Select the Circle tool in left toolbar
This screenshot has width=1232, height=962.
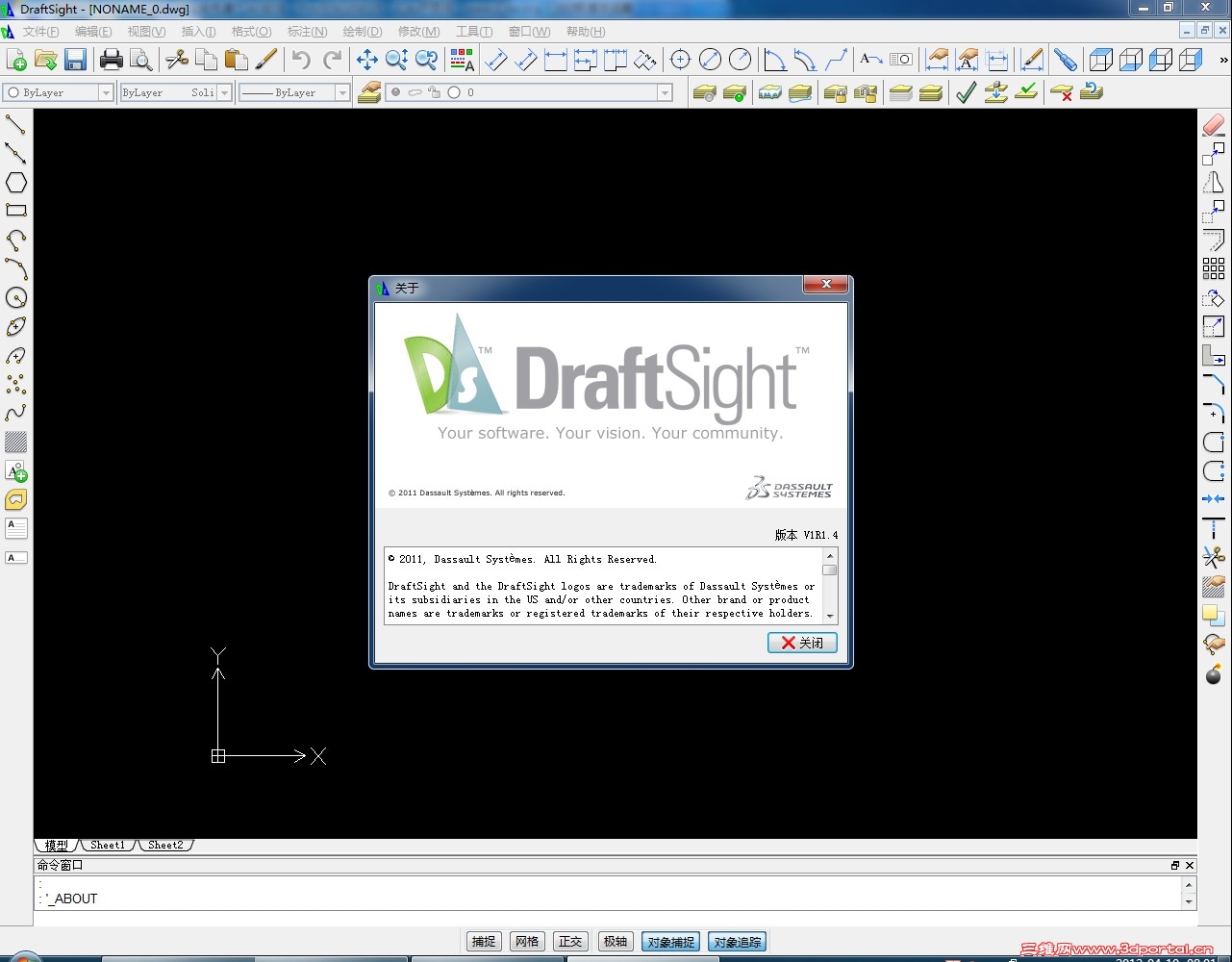coord(15,297)
